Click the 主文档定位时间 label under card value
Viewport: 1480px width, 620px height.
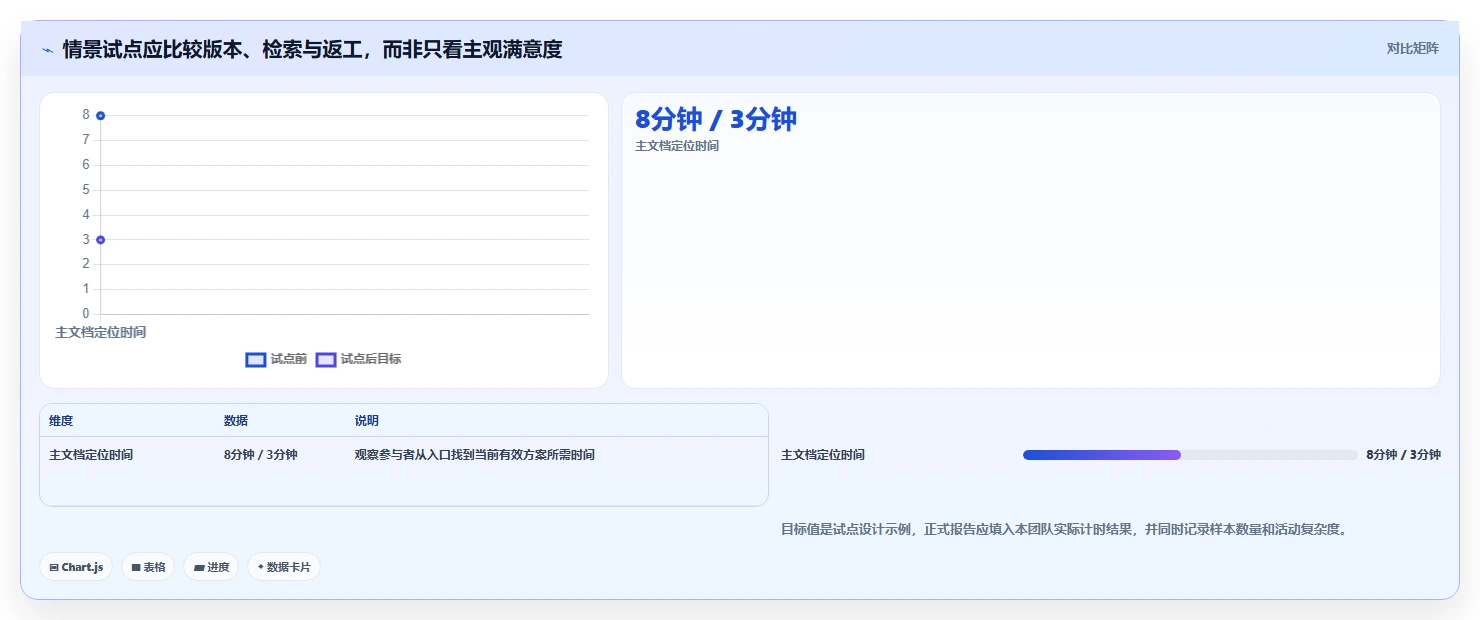(677, 146)
